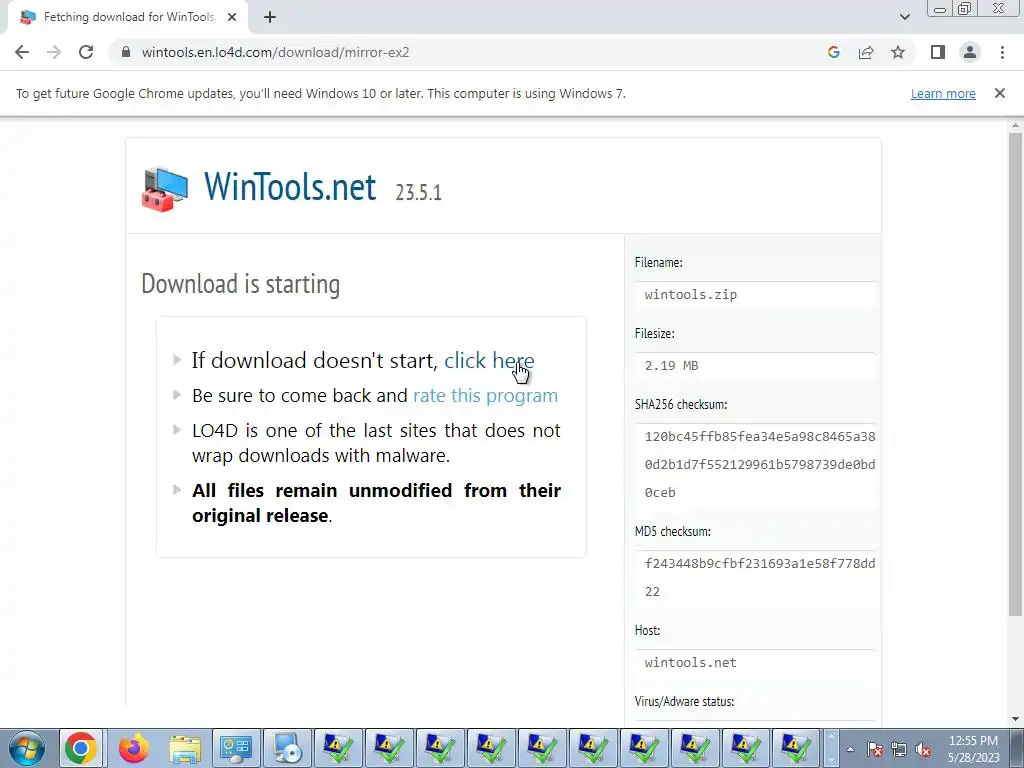
Task: Click the browser forward arrow
Action: point(54,52)
